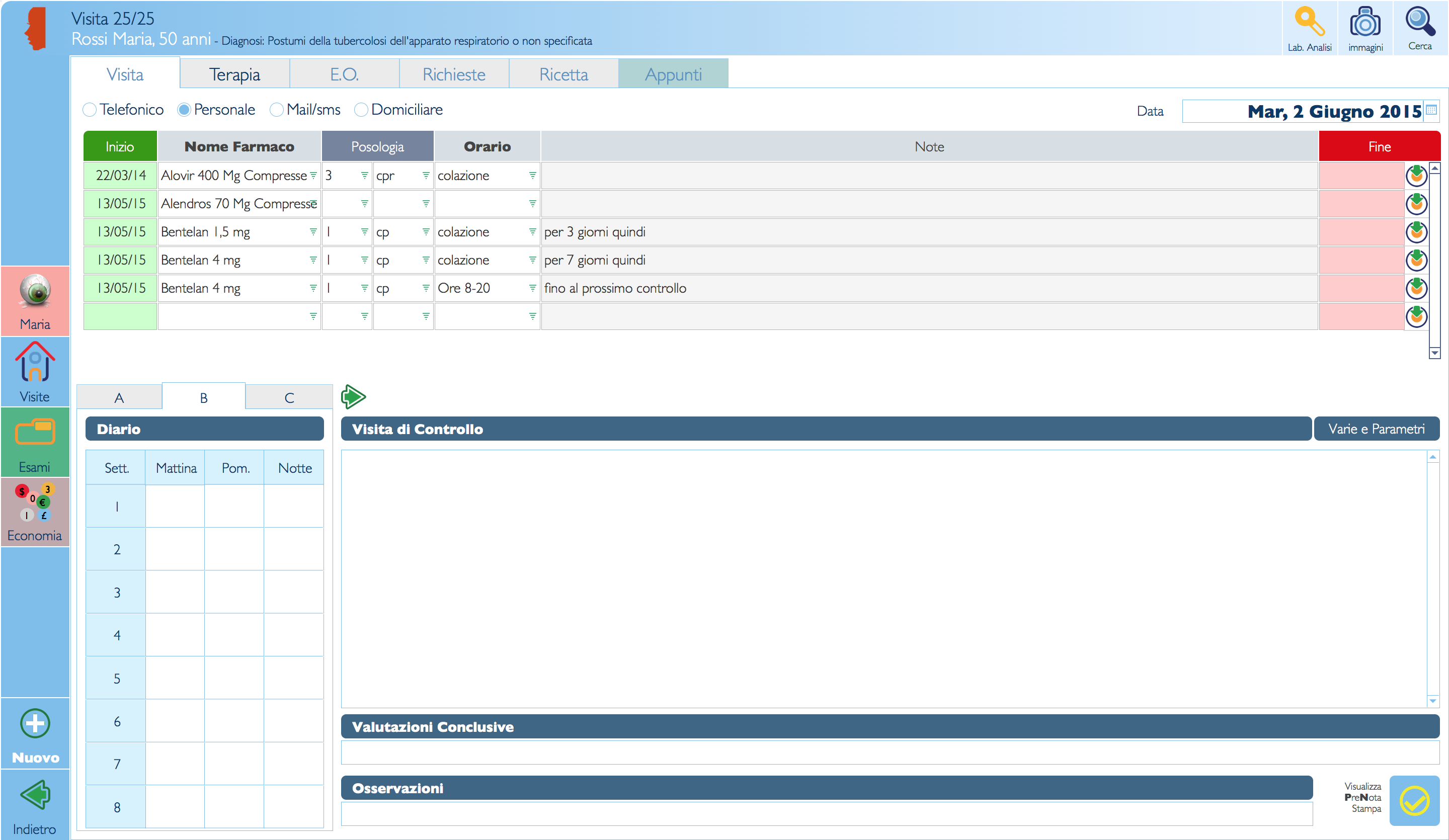1449x840 pixels.
Task: Select the Telefonico radio button
Action: pyautogui.click(x=90, y=110)
